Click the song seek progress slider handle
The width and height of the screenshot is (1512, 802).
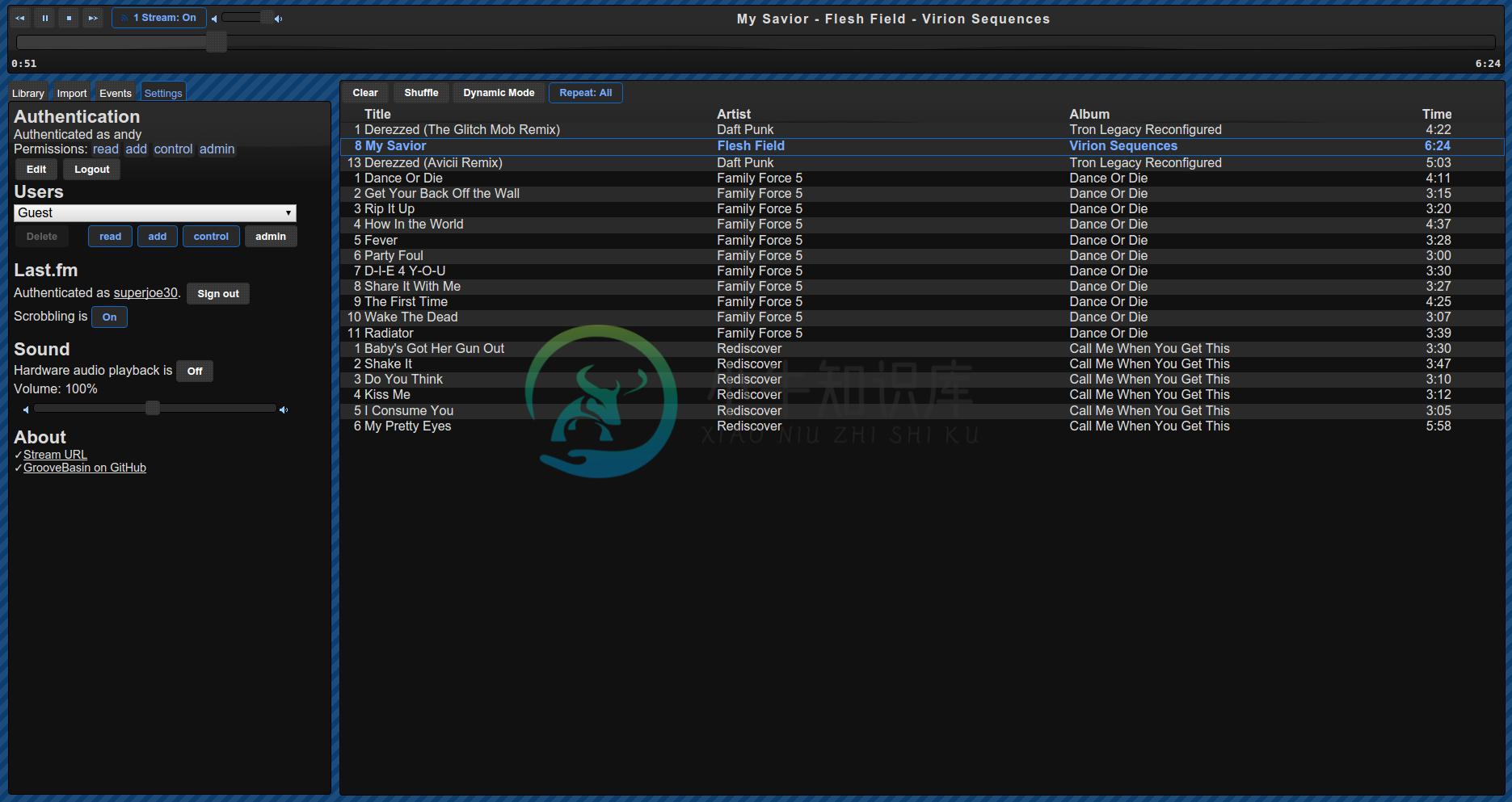216,42
